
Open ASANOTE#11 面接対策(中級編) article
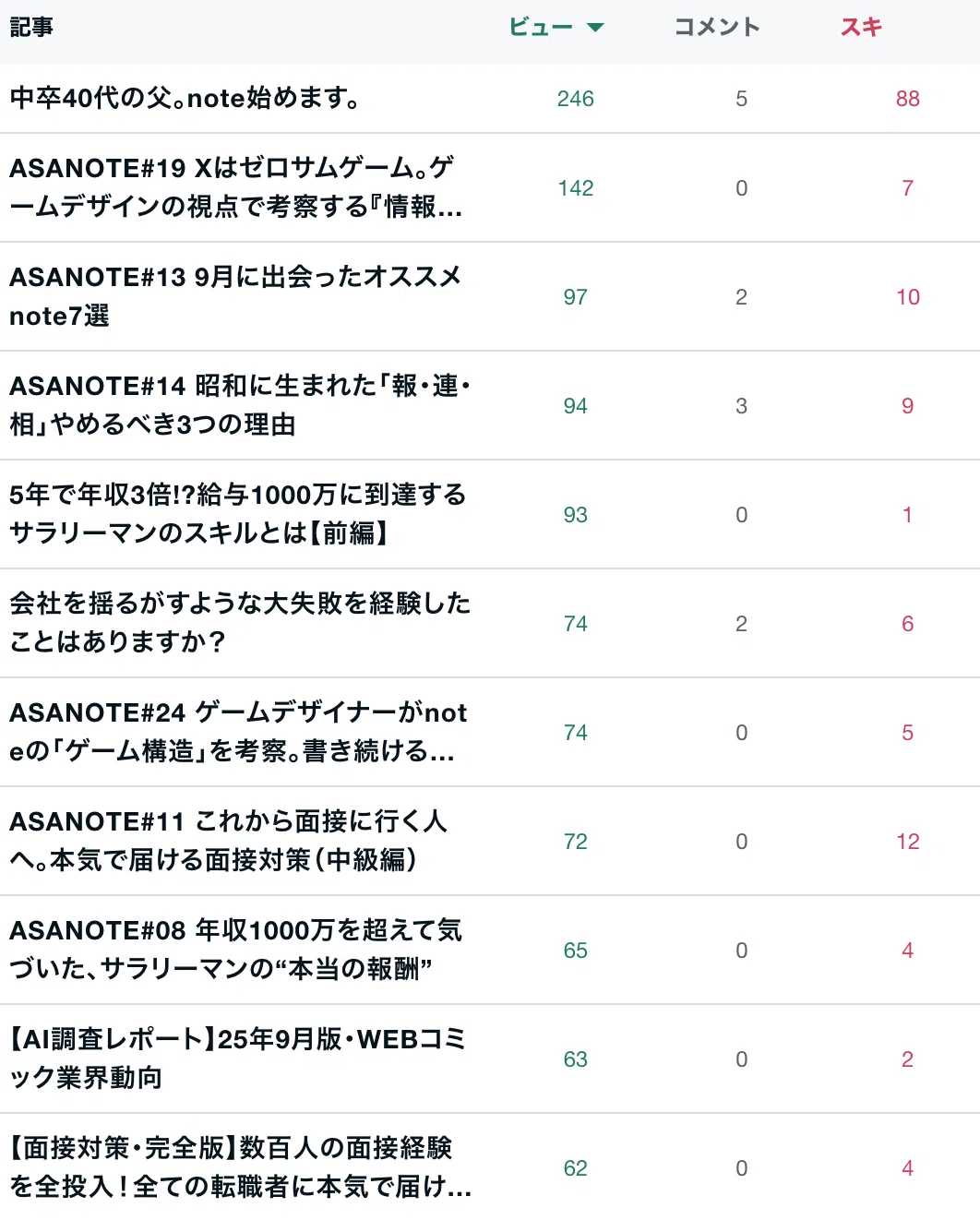[228, 841]
